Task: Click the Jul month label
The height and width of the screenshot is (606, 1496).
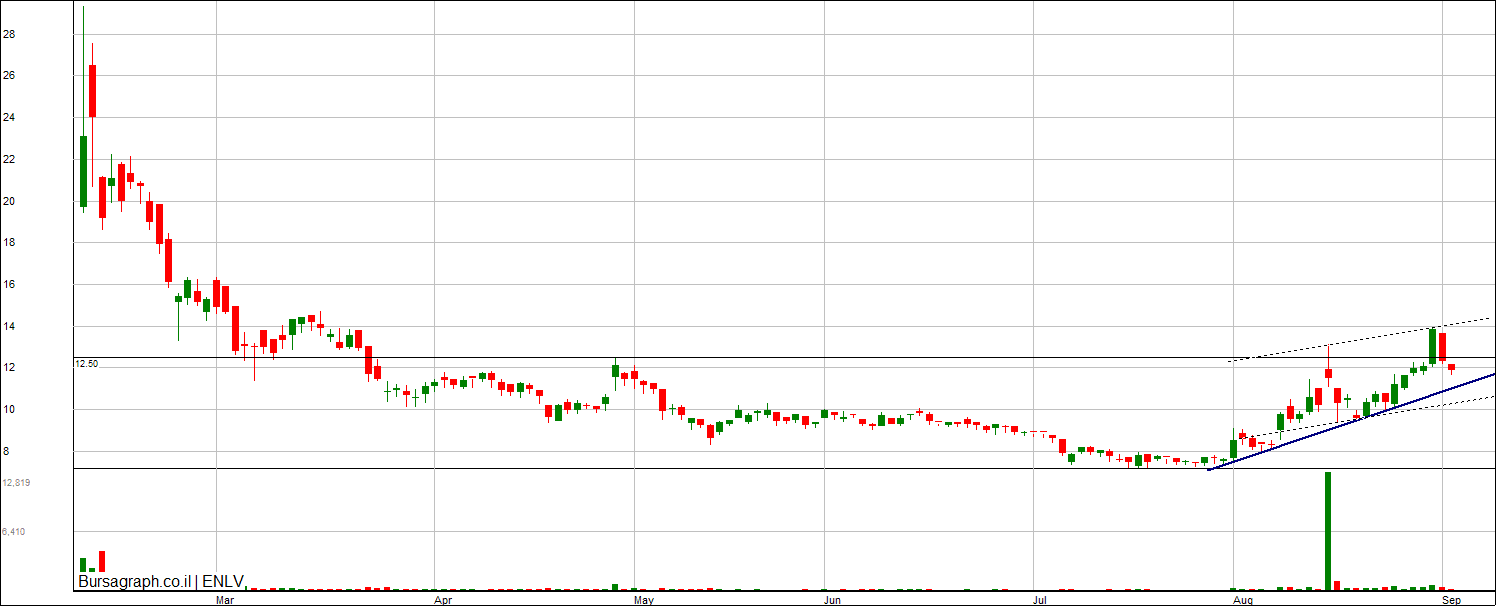Action: (1040, 601)
